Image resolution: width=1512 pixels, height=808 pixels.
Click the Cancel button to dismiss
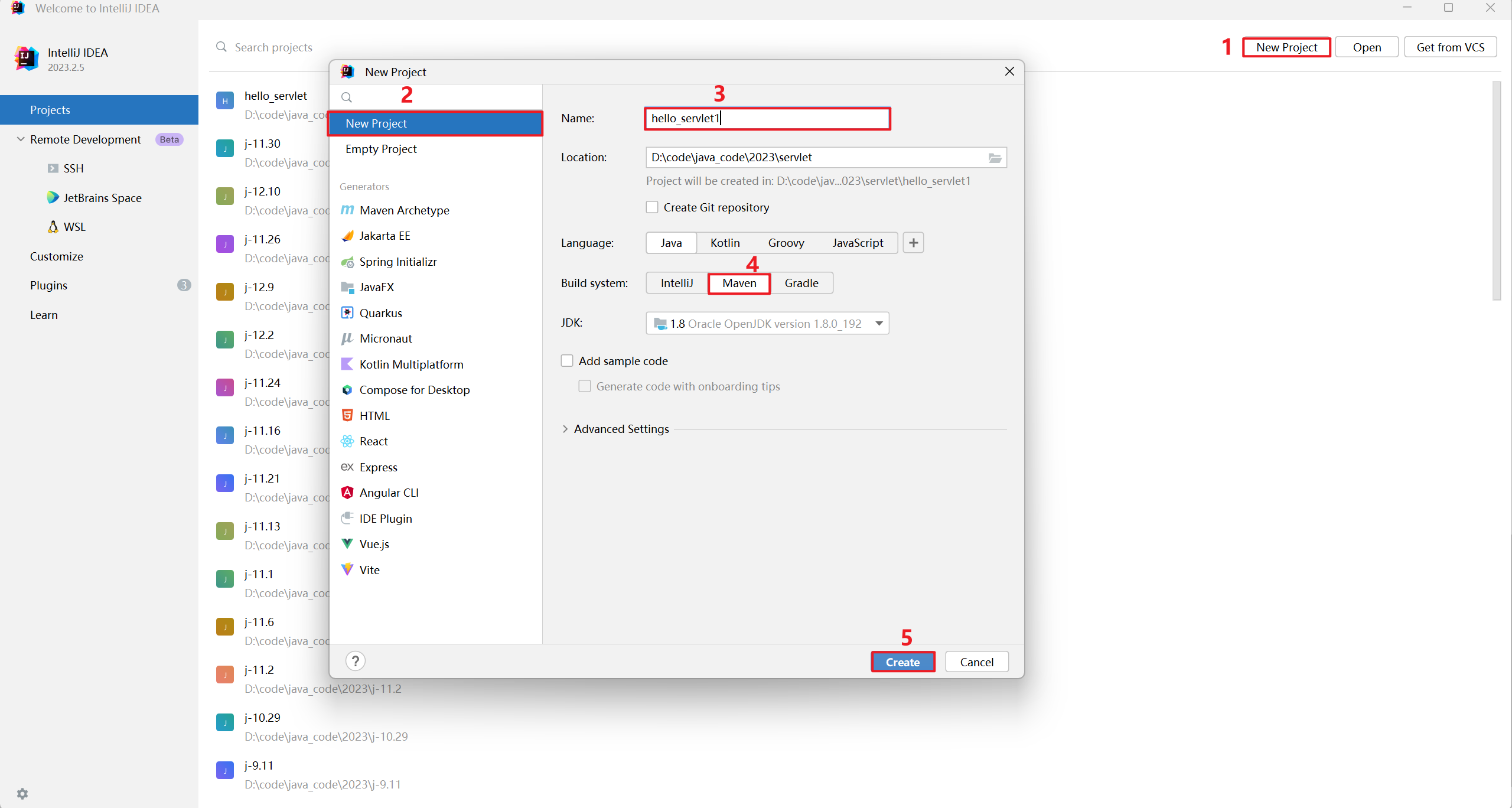point(976,661)
